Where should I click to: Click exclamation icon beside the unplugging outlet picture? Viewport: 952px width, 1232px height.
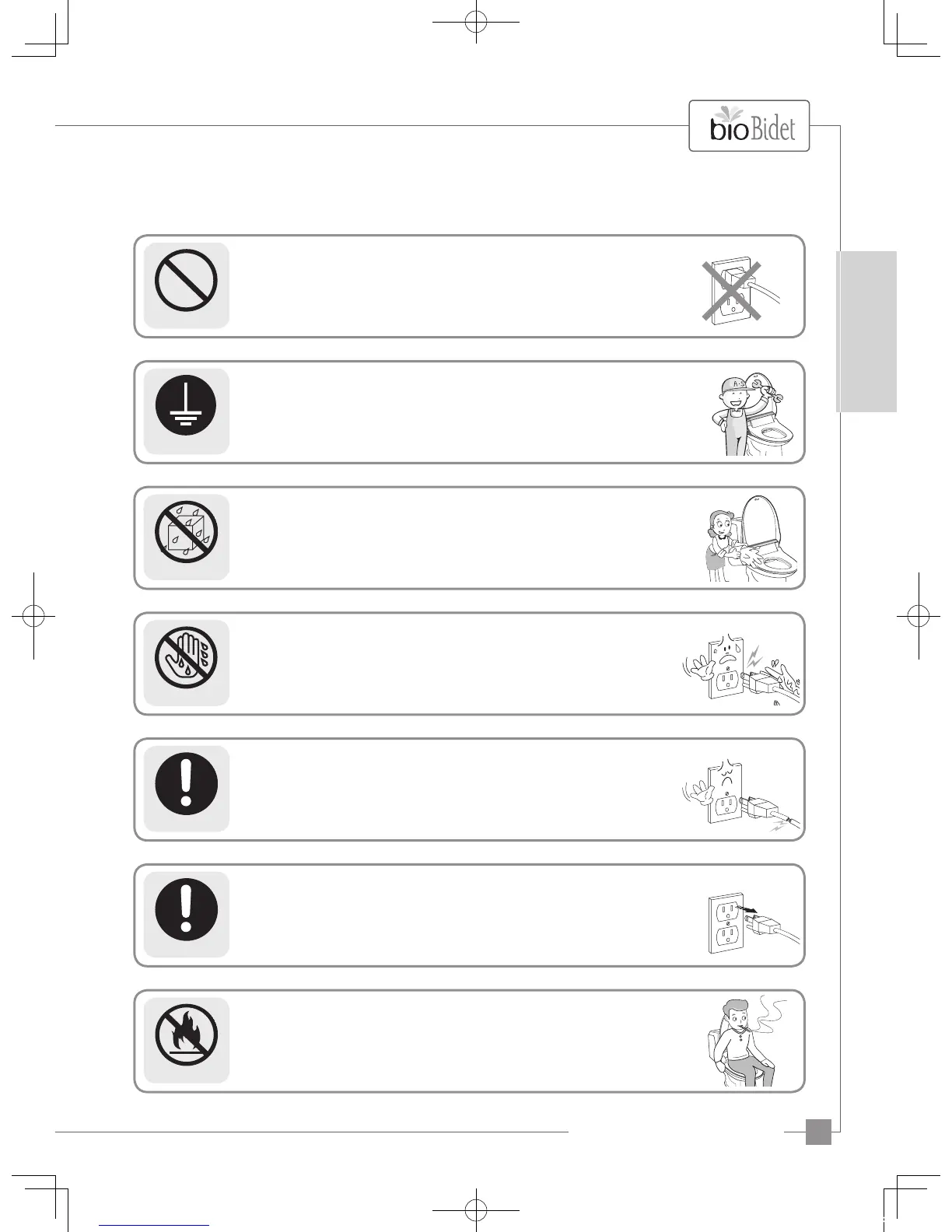tap(186, 912)
